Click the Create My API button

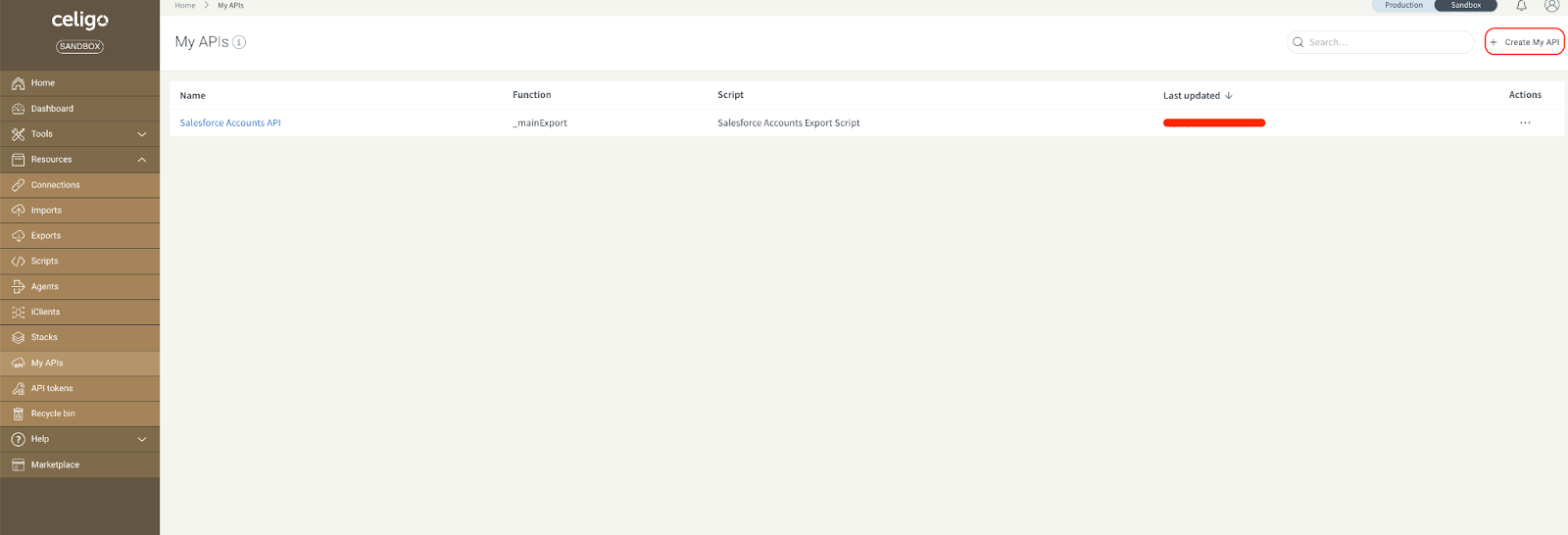tap(1525, 42)
